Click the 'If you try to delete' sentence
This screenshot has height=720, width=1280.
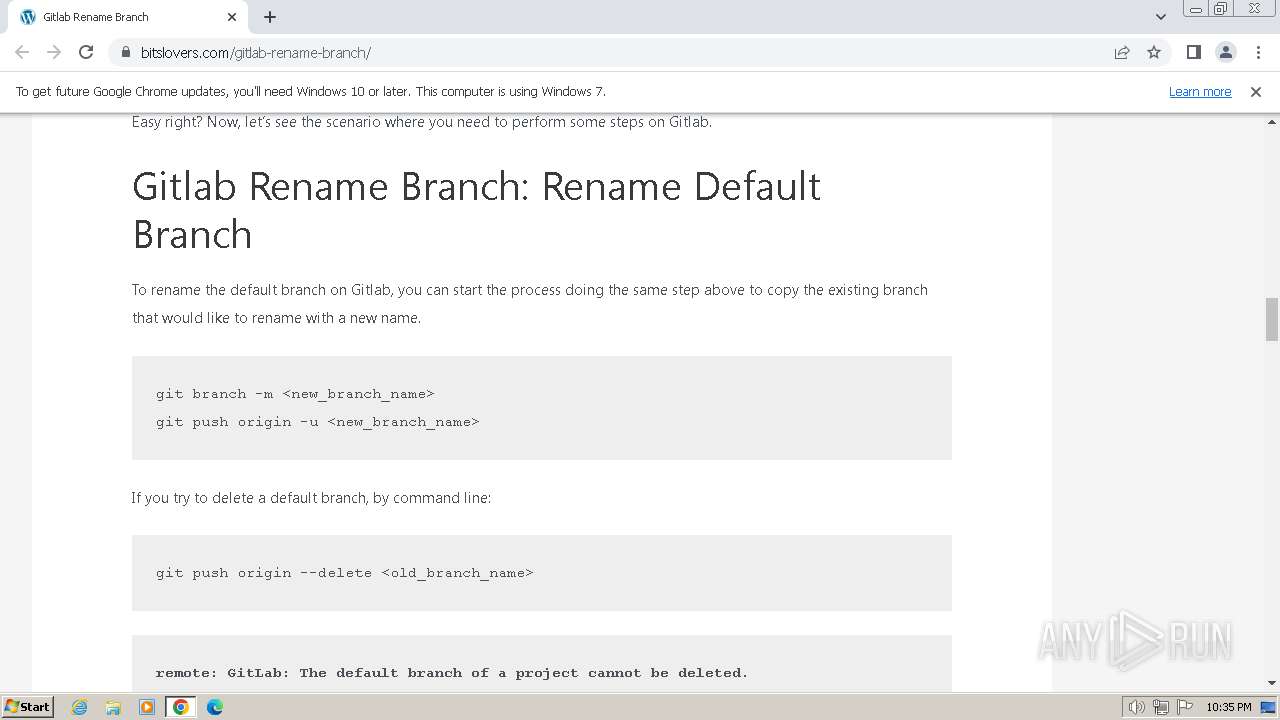311,498
